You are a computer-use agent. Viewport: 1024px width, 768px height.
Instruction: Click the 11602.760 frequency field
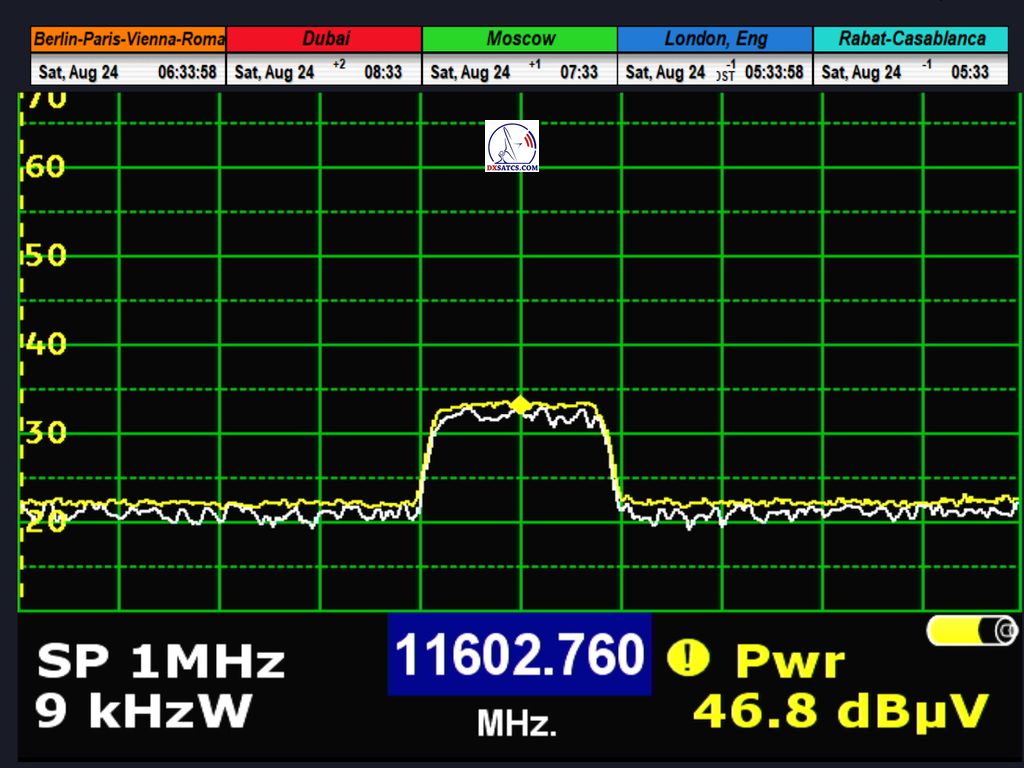point(519,655)
